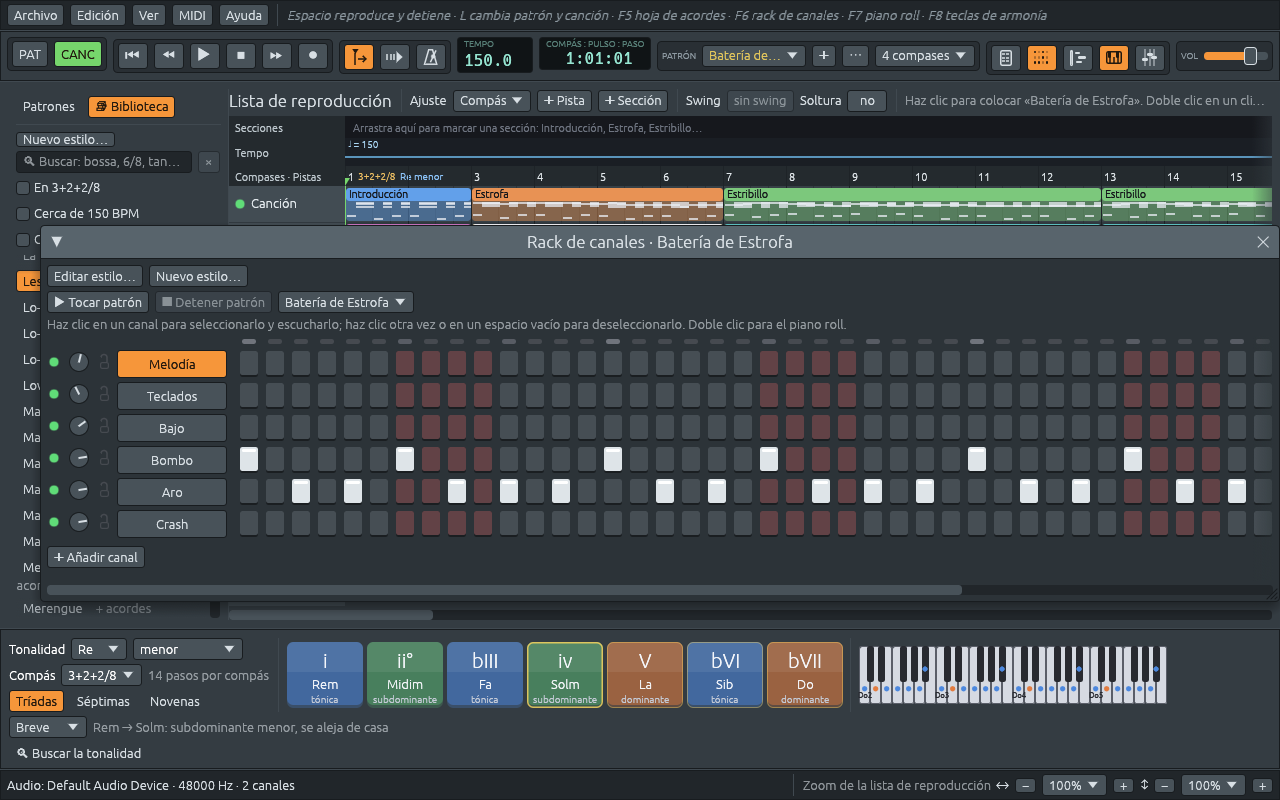Click the lock icon on Bombo channel
The image size is (1280, 800).
coord(103,460)
